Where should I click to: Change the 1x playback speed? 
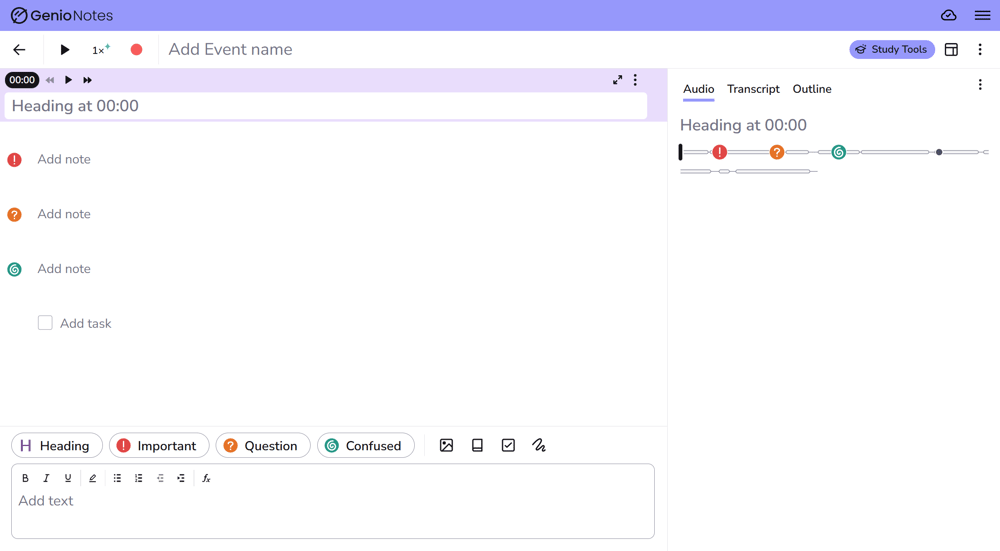pos(101,50)
